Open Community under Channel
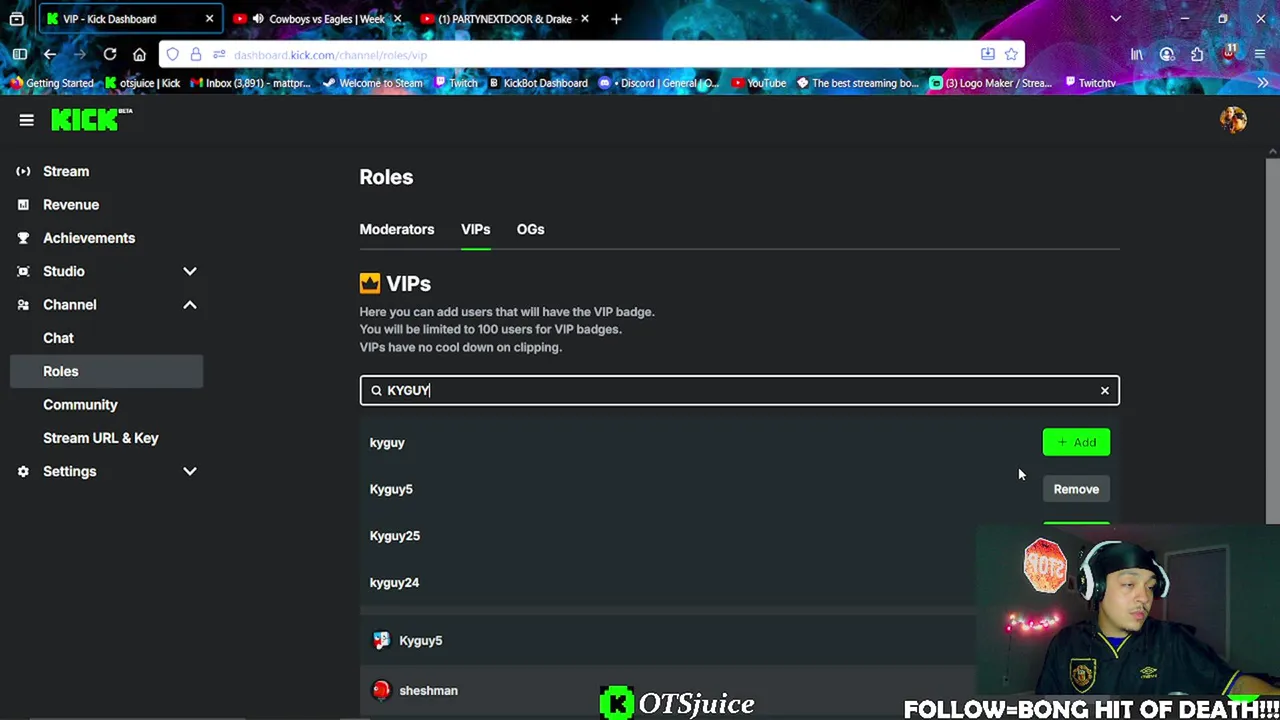The width and height of the screenshot is (1280, 720). point(80,404)
